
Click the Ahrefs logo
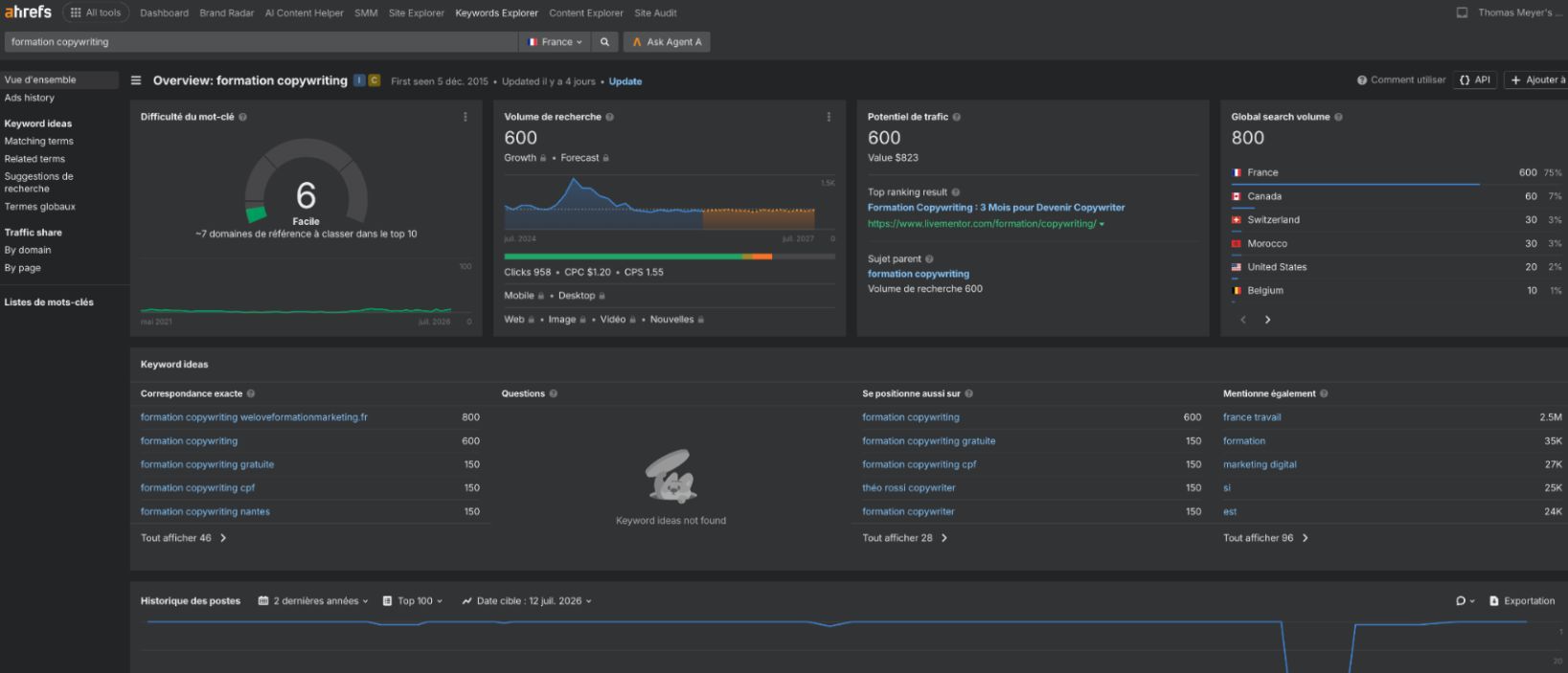28,12
